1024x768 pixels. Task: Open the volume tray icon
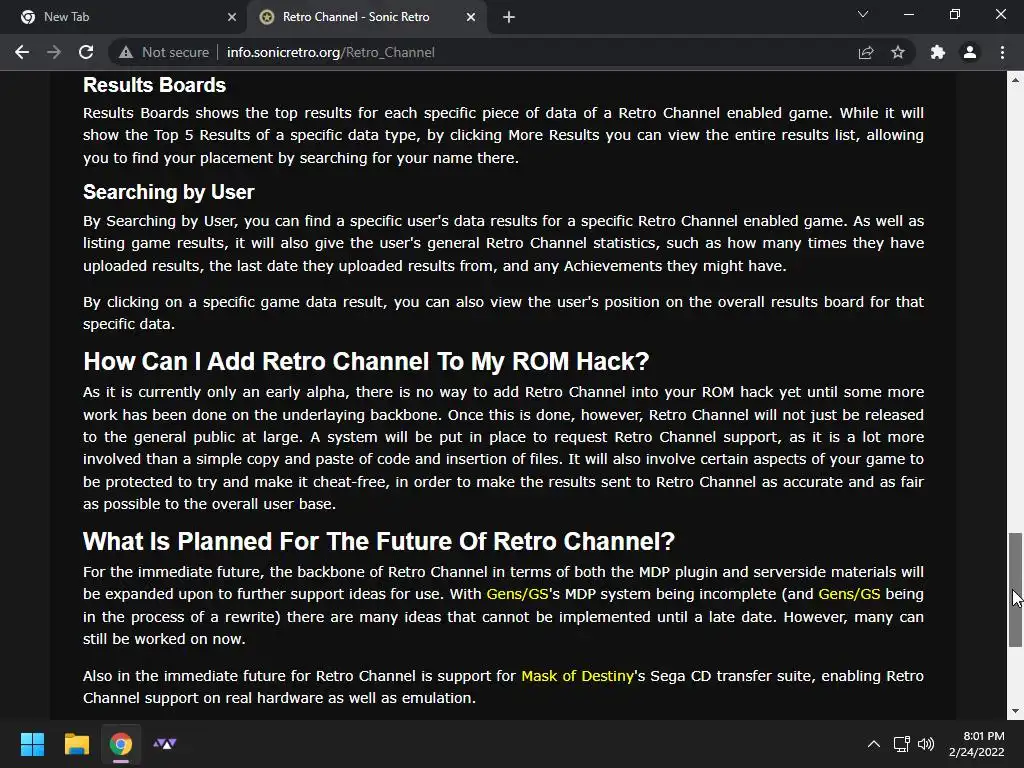[925, 744]
